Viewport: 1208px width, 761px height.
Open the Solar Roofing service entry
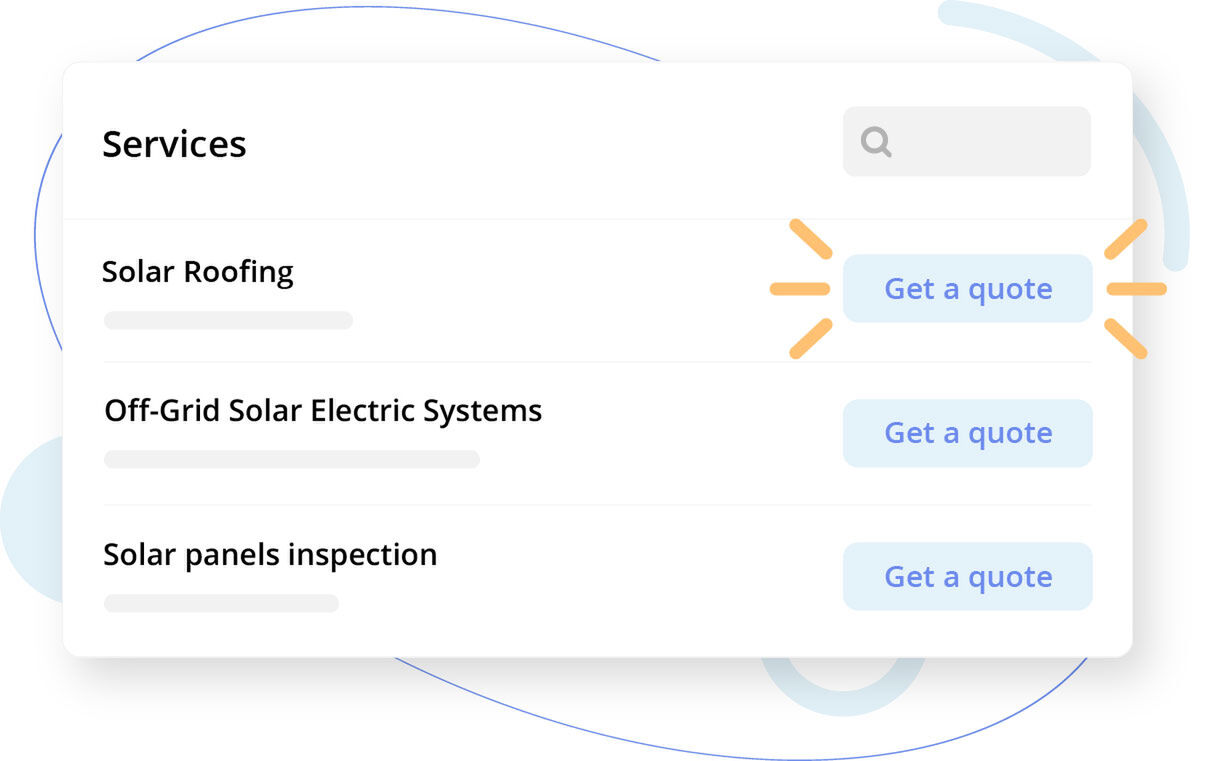point(197,271)
